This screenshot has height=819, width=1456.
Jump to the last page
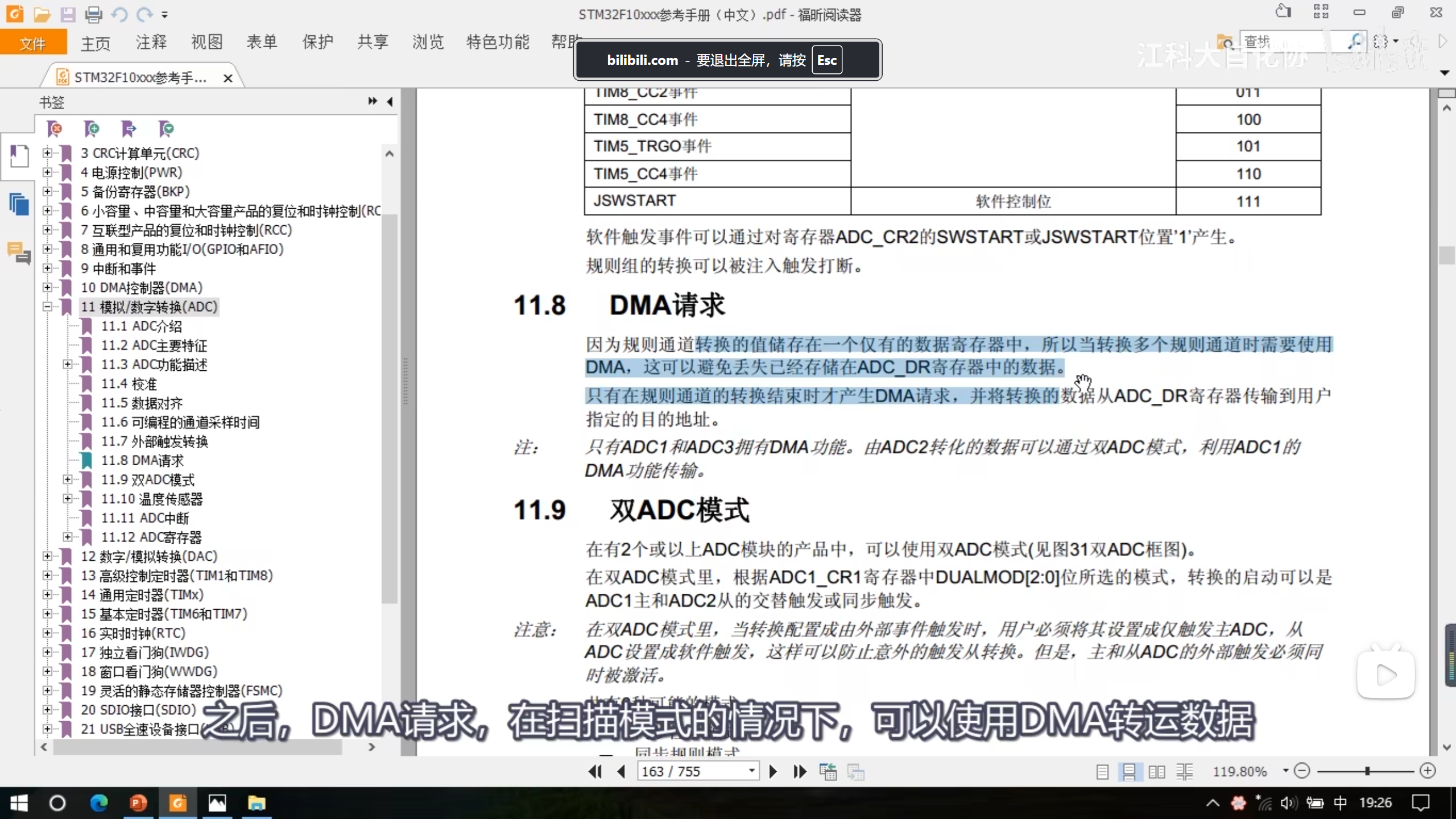click(800, 772)
